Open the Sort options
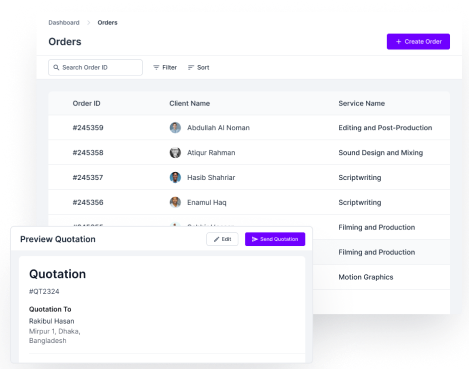This screenshot has height=369, width=469. (x=198, y=67)
